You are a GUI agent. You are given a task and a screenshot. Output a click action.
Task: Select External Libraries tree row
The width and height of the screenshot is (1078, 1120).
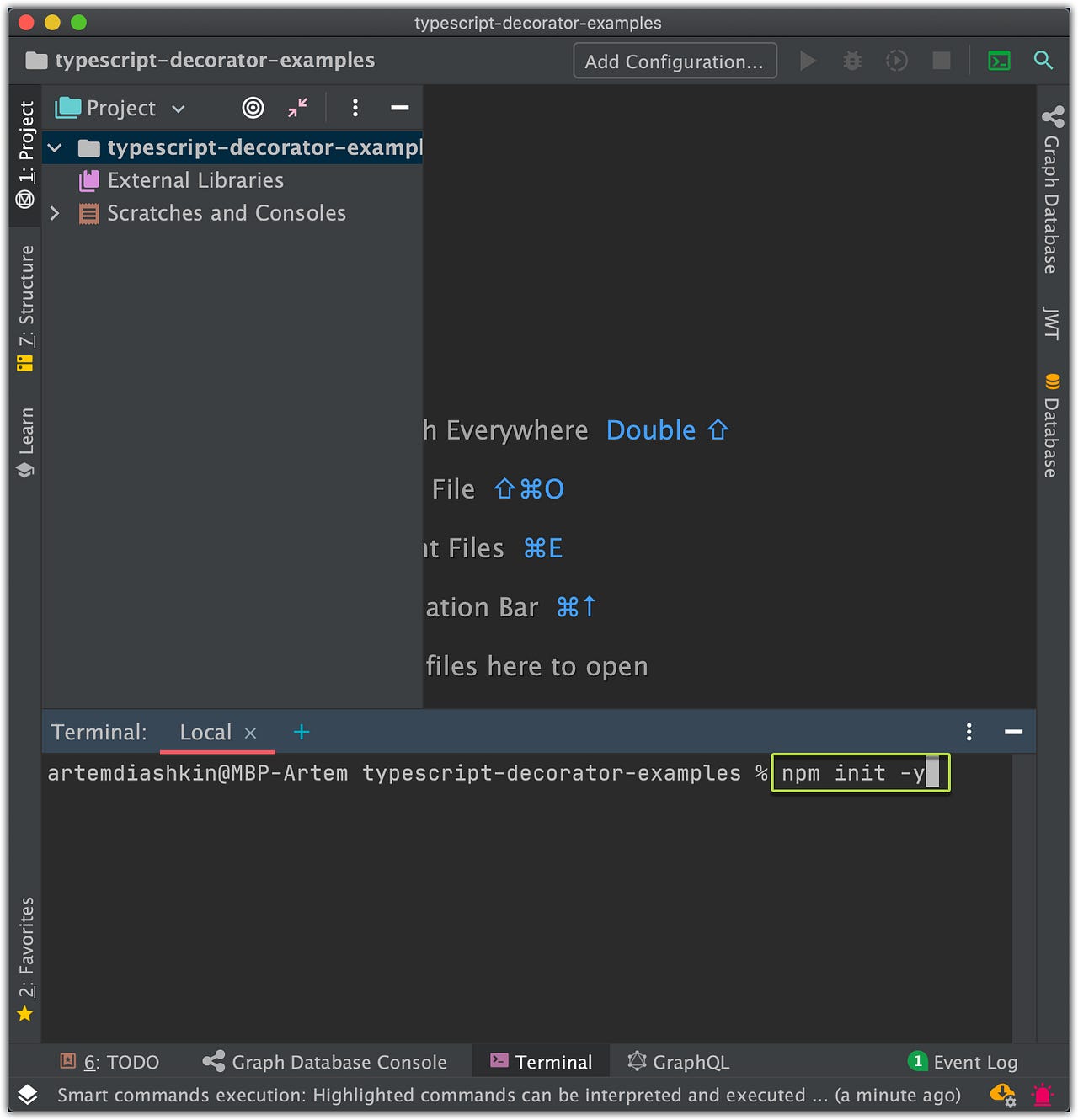click(x=232, y=180)
